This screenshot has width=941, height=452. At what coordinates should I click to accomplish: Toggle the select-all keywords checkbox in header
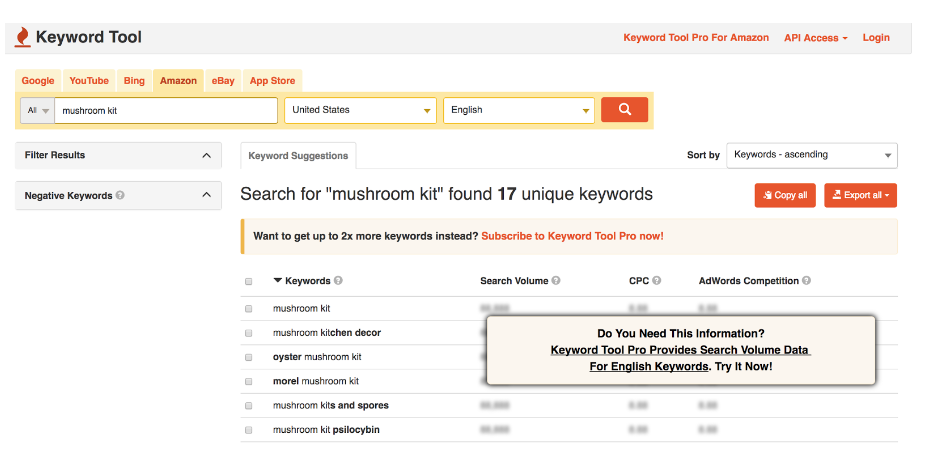[x=248, y=282]
